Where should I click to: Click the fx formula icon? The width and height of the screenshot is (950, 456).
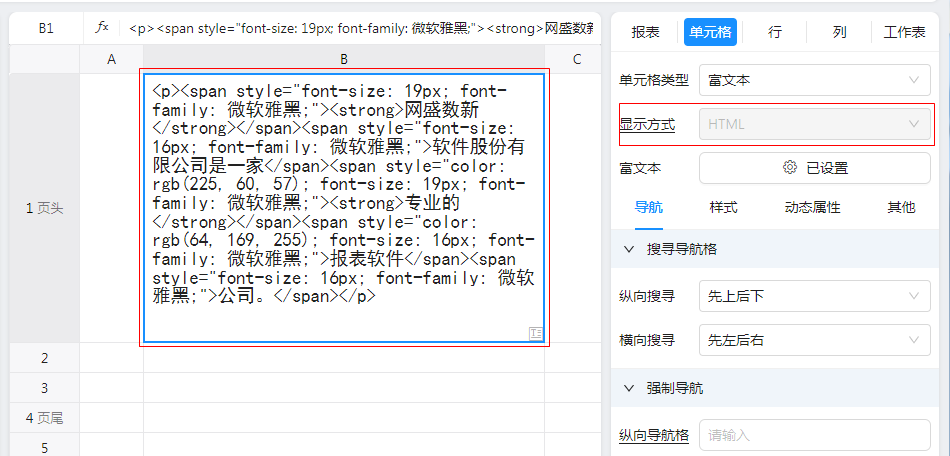click(x=101, y=28)
